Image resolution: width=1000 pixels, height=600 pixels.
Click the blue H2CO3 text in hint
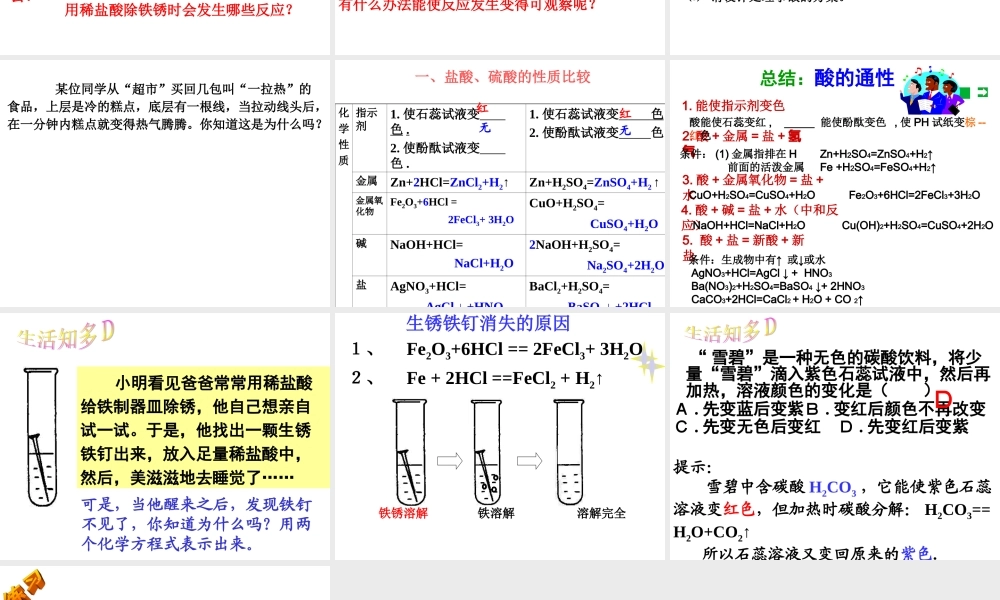coord(832,487)
